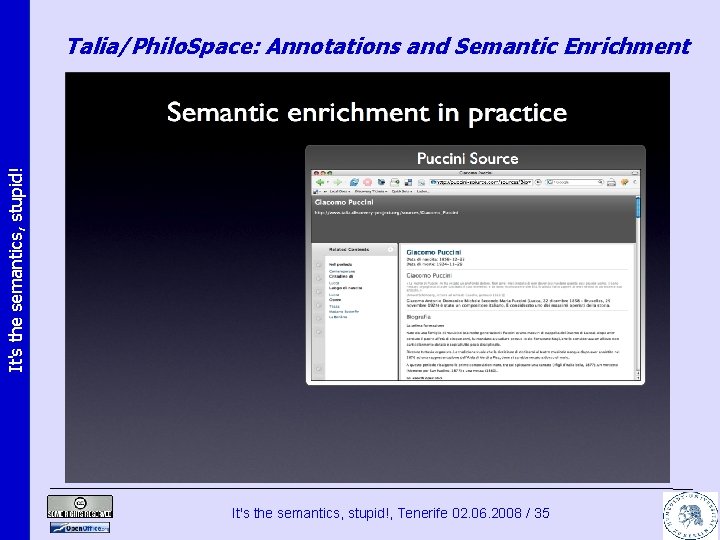Click the Talia/PhiloSpace slide heading
This screenshot has width=720, height=540.
pyautogui.click(x=379, y=46)
